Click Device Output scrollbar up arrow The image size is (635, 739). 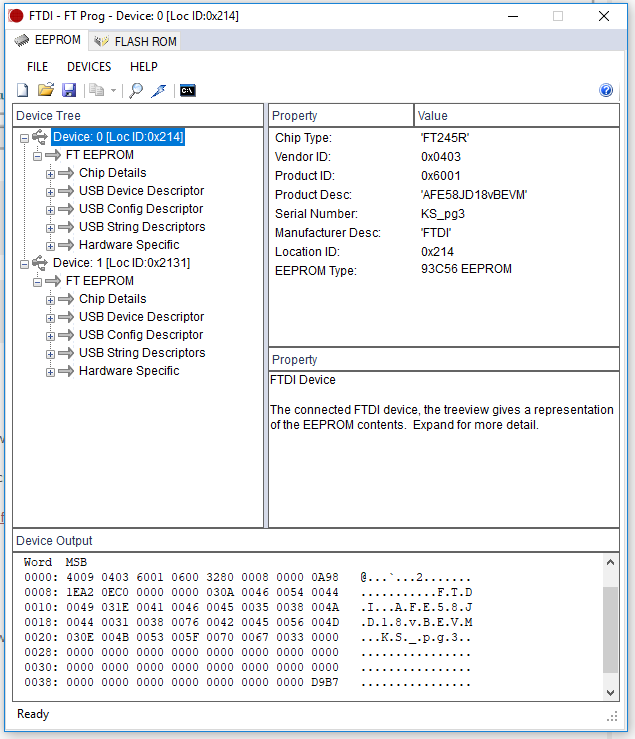[x=610, y=562]
